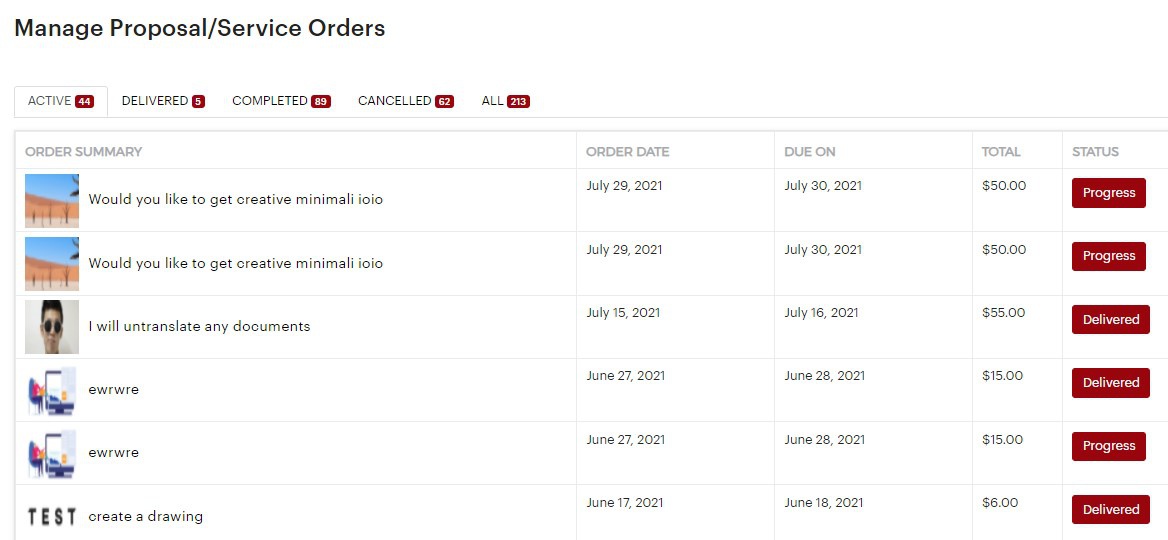Screen dimensions: 1168x540
Task: Click the Order Date column header
Action: pos(627,152)
